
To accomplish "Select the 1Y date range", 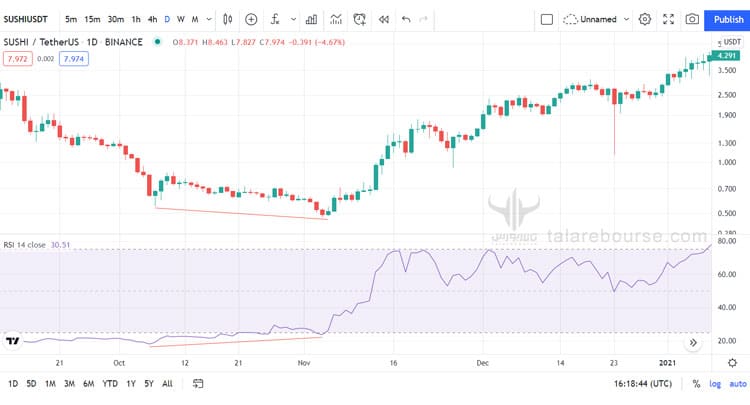I will 131,383.
